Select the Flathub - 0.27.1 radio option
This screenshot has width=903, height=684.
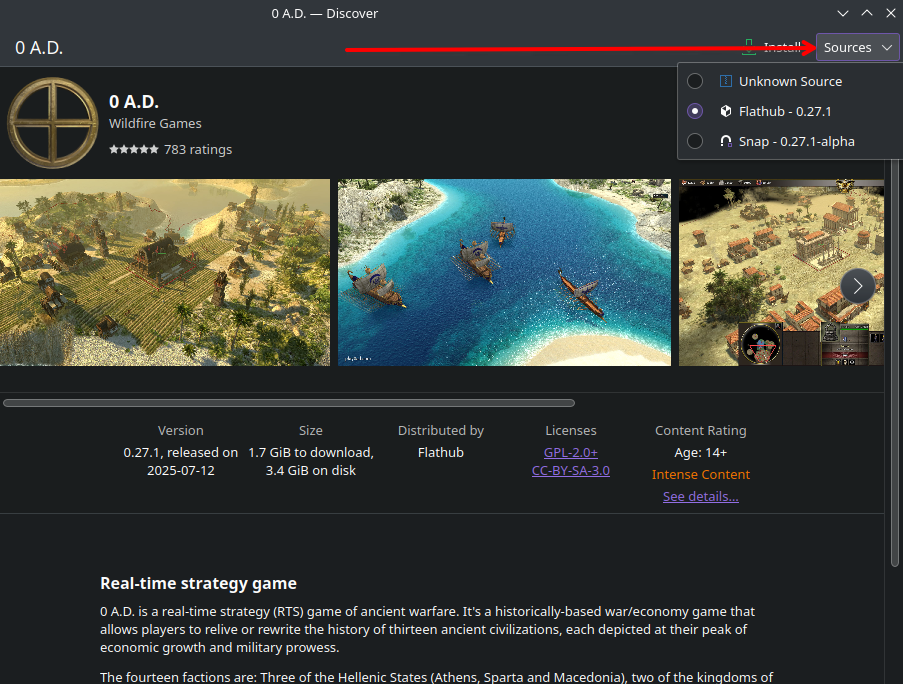[695, 111]
